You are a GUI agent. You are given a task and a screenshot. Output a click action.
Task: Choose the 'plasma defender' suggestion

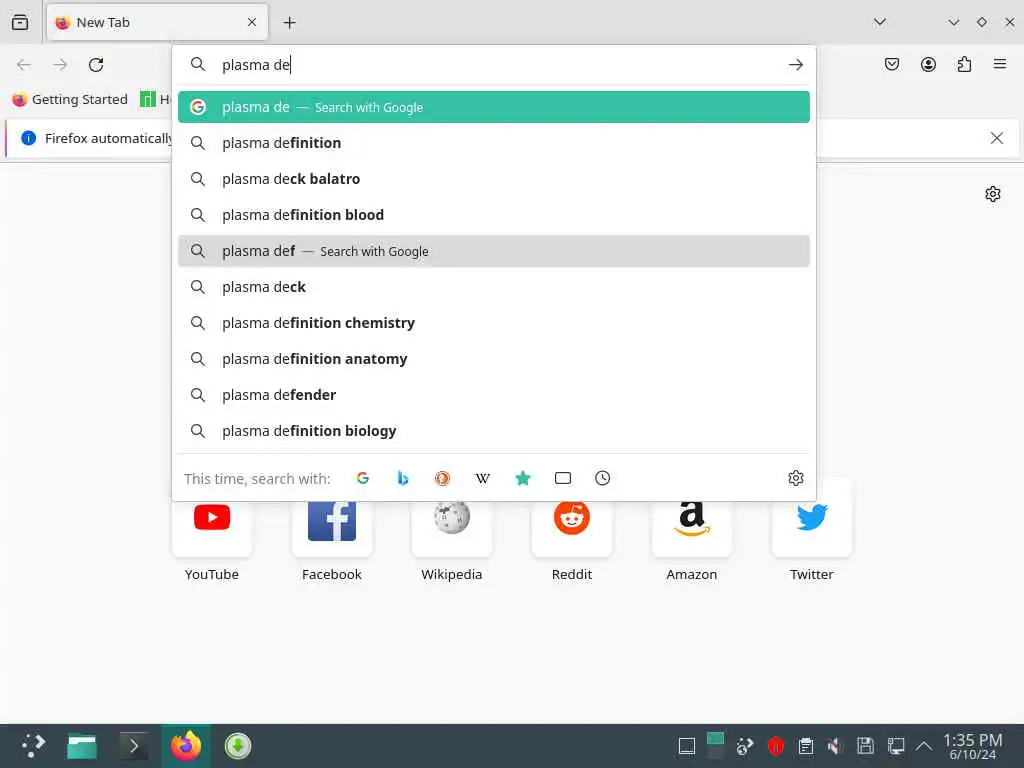pos(494,394)
